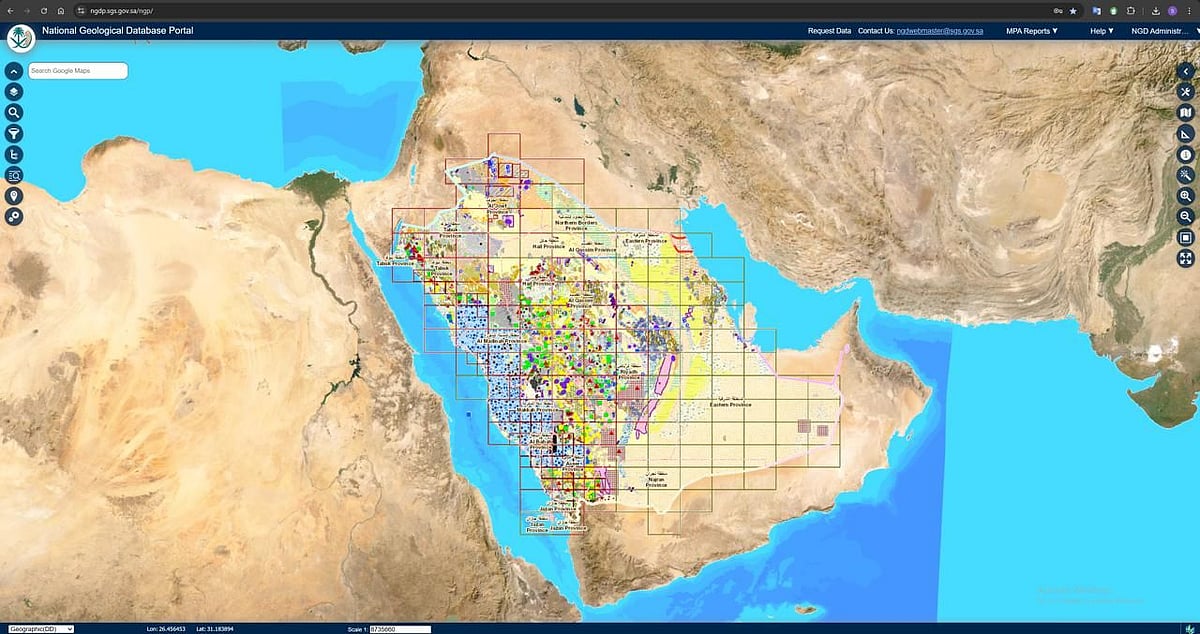Toggle full screen with four-arrows icon
The height and width of the screenshot is (634, 1200).
1186,258
